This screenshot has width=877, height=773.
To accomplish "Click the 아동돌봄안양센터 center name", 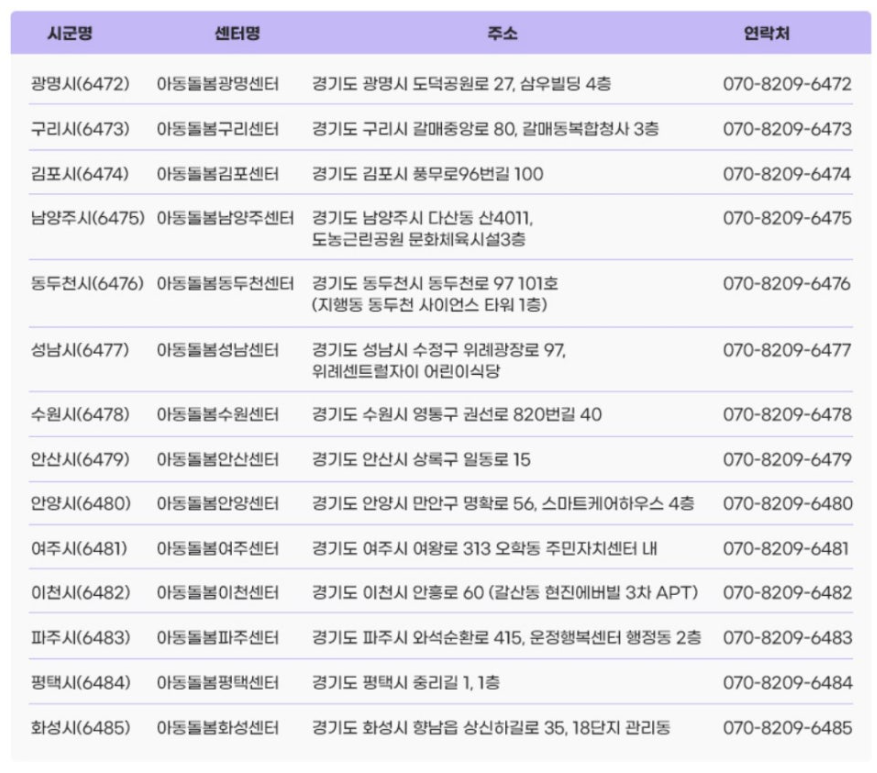I will point(218,503).
